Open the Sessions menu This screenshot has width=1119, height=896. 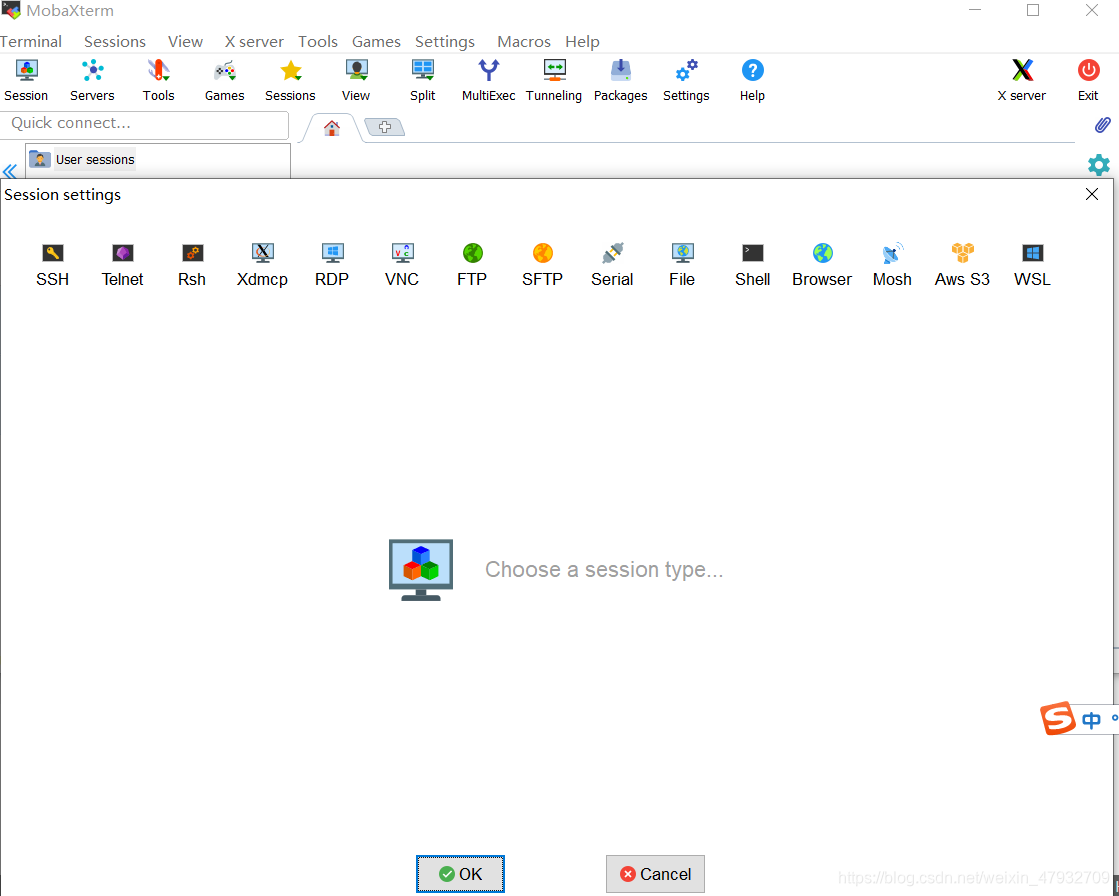(x=115, y=41)
